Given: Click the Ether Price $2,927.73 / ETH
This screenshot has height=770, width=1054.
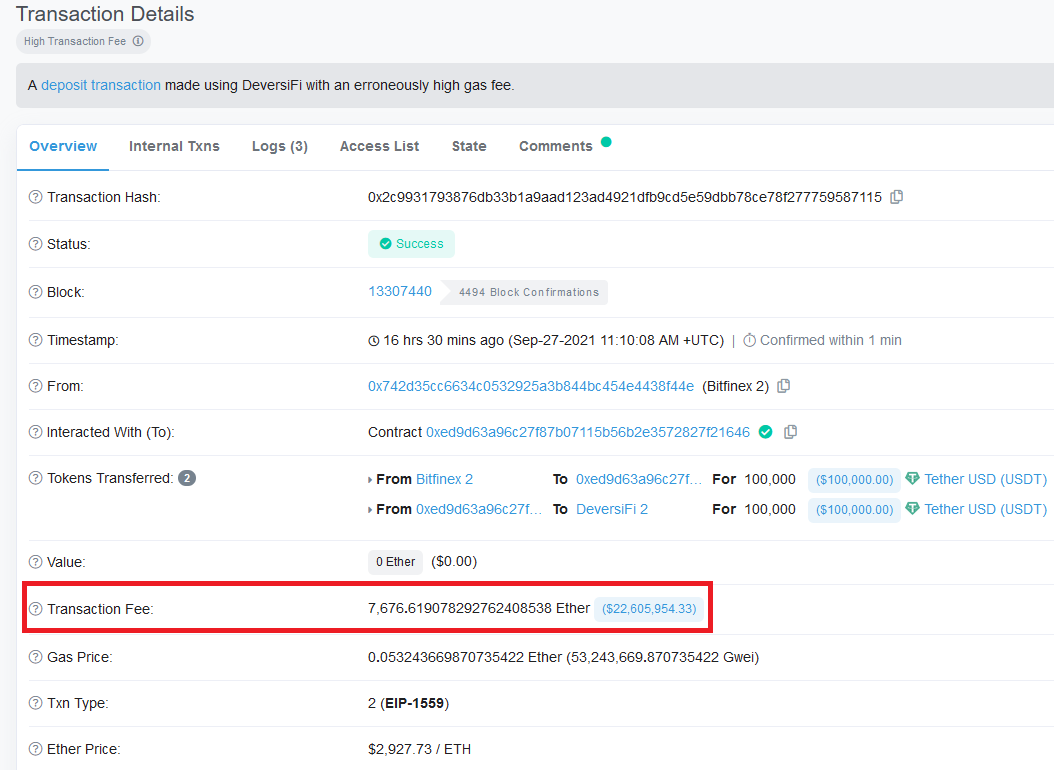Looking at the screenshot, I should tap(419, 748).
